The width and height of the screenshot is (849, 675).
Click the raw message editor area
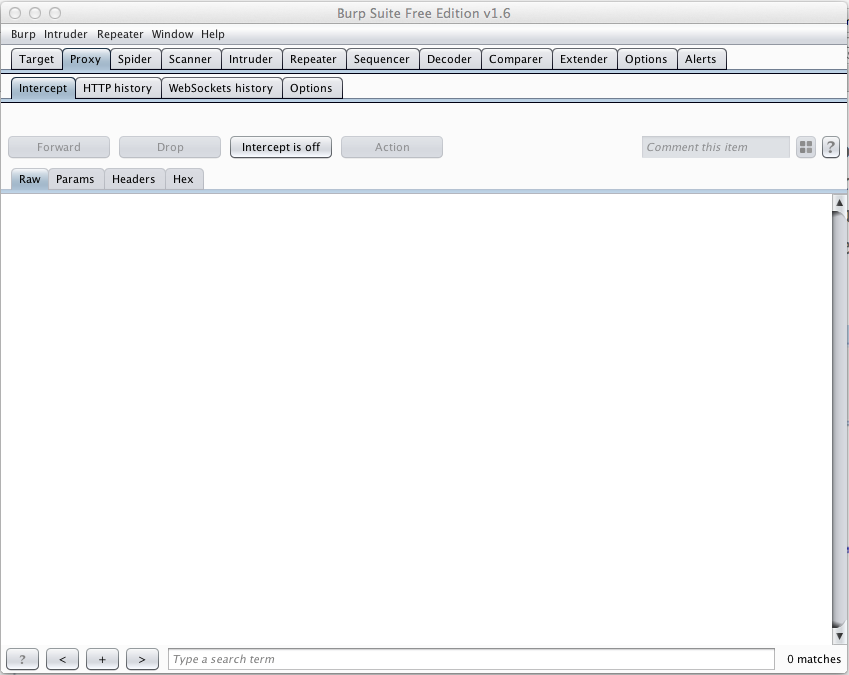click(x=416, y=417)
